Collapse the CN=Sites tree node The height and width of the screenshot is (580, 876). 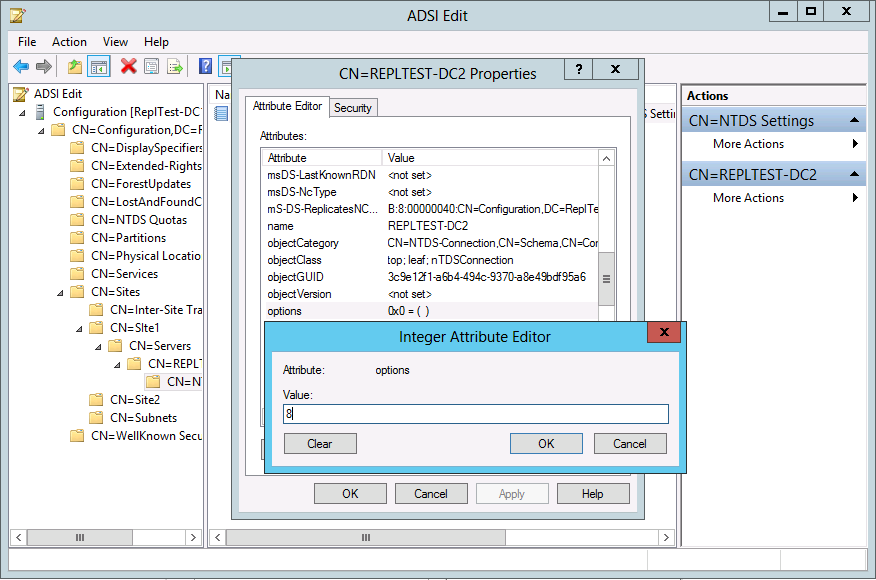[60, 293]
